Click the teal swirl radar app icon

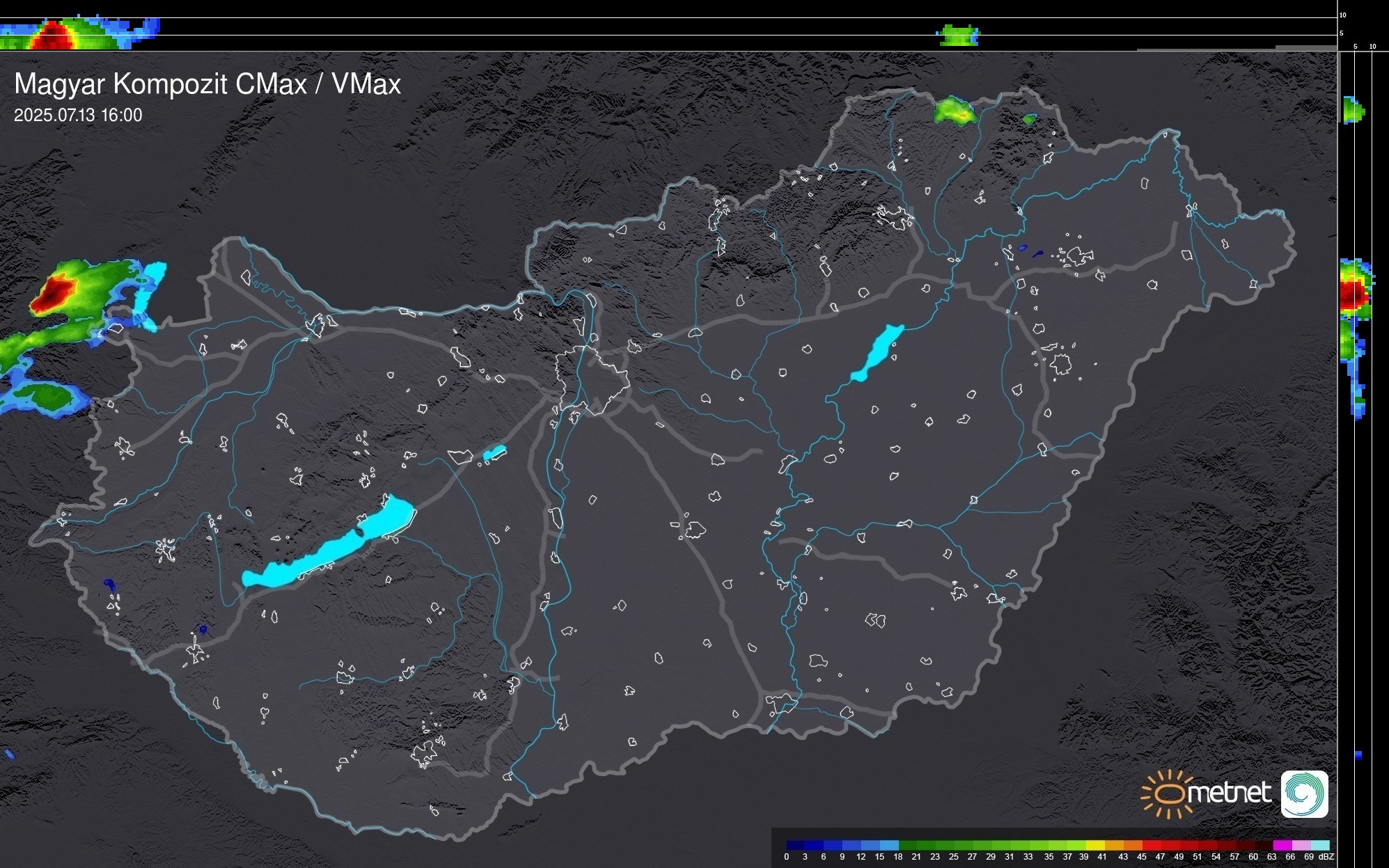click(x=1304, y=794)
